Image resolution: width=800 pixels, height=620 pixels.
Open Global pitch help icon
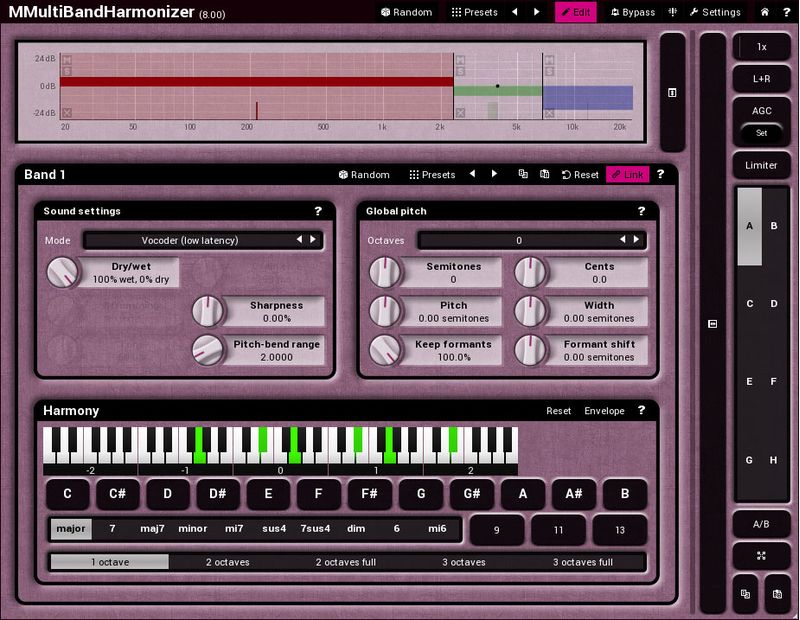coord(641,211)
